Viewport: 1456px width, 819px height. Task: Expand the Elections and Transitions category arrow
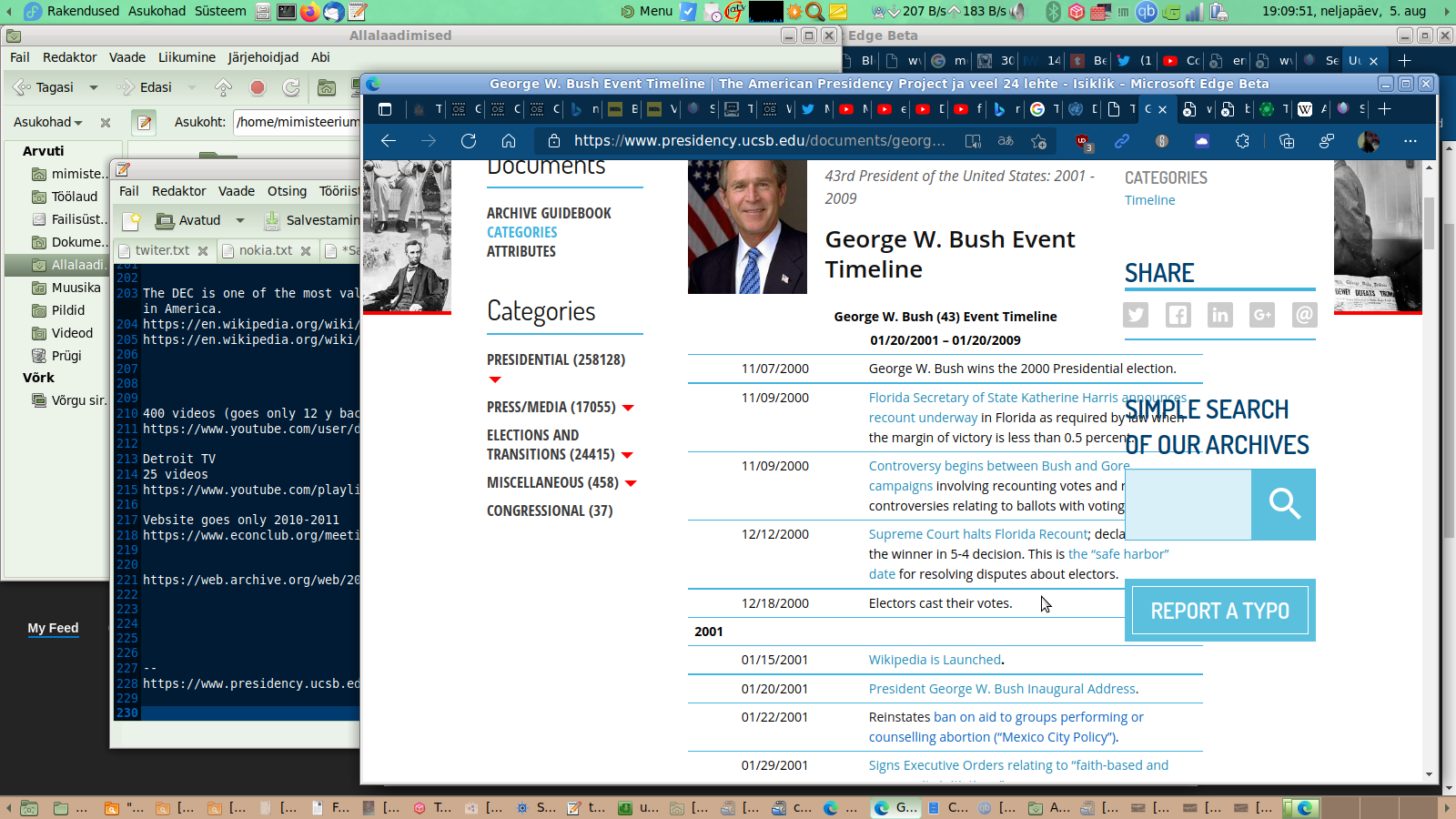[x=627, y=455]
